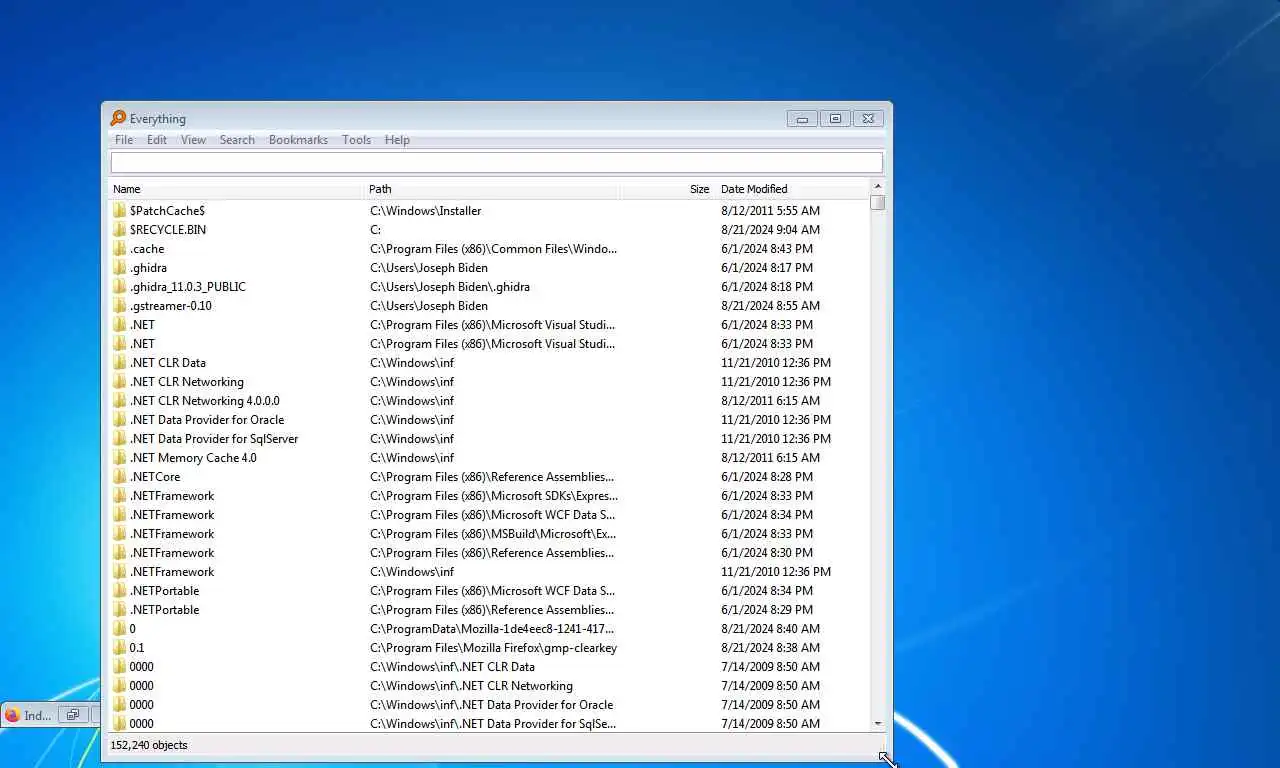Click the date '8/21/2024 9:04 AM'
This screenshot has width=1280, height=768.
pos(770,230)
